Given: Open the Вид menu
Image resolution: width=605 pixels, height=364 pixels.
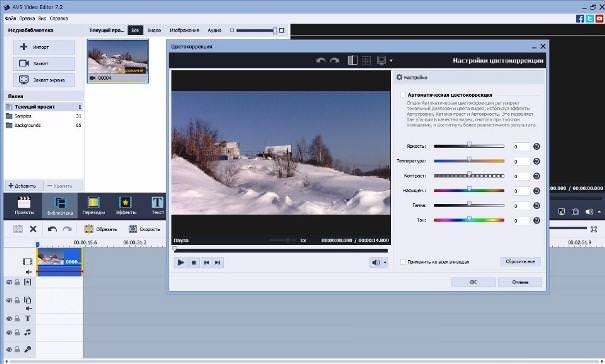Looking at the screenshot, I should (42, 18).
